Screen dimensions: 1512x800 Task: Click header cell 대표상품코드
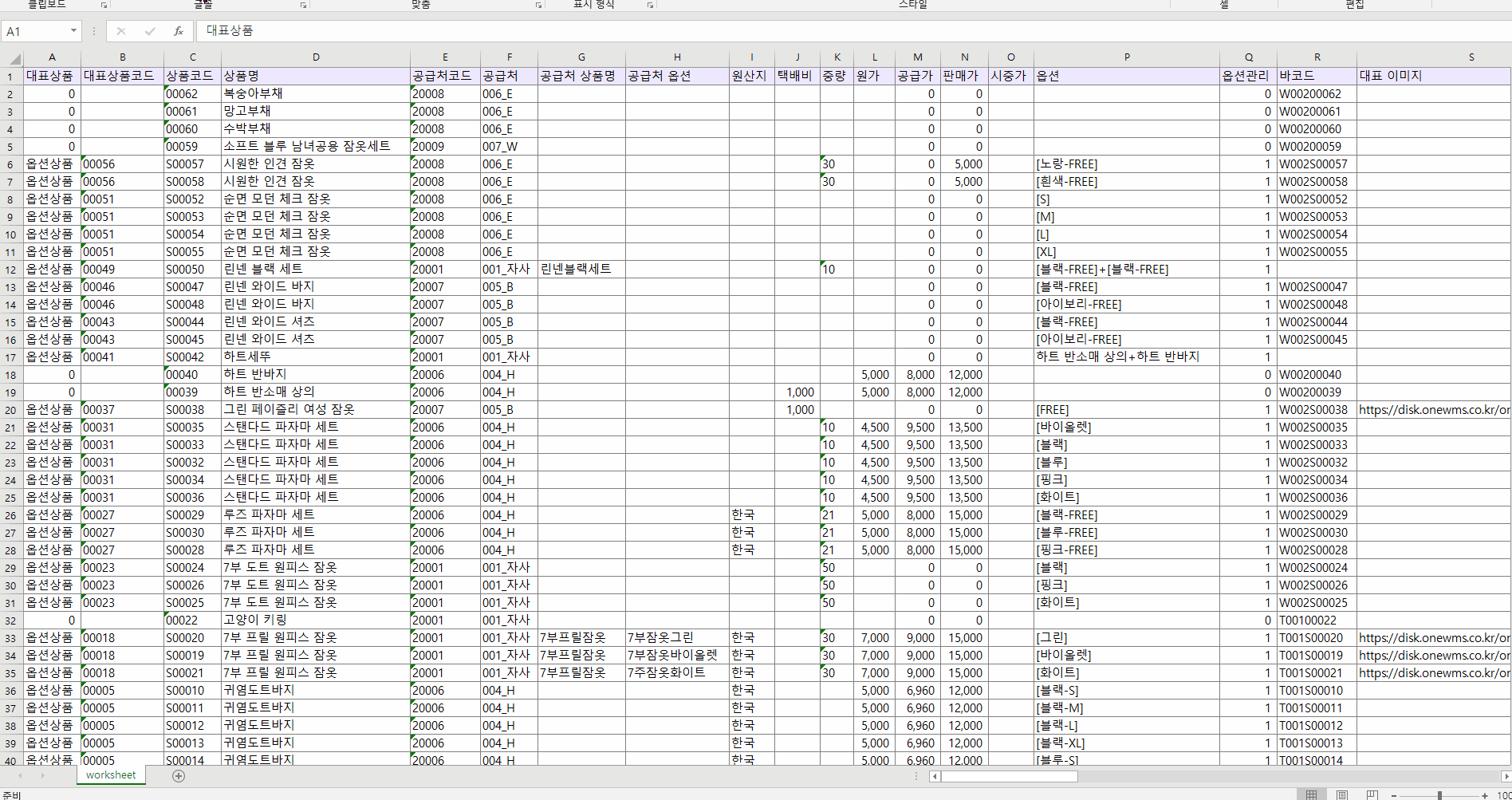(122, 76)
